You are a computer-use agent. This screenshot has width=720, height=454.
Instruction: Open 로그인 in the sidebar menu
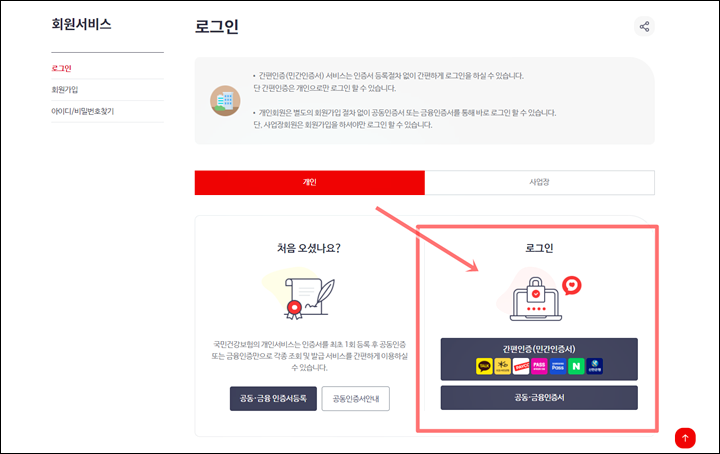point(61,68)
